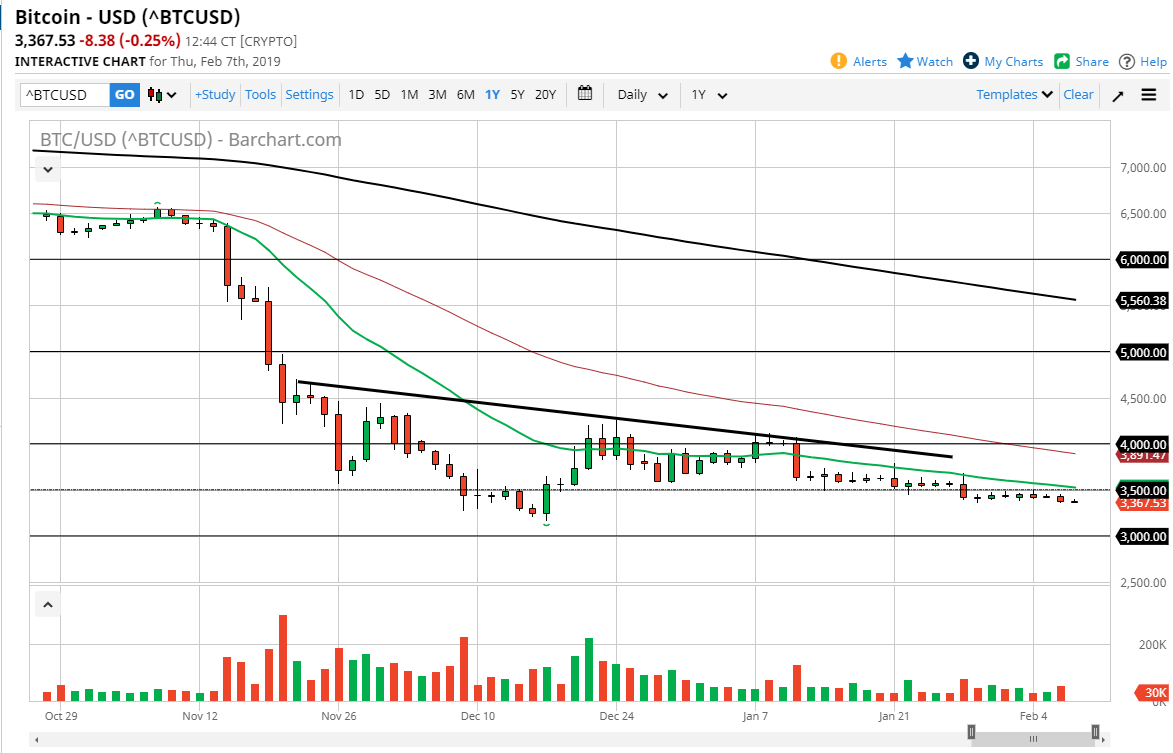Select the 5Y time range
This screenshot has width=1173, height=753.
click(517, 94)
